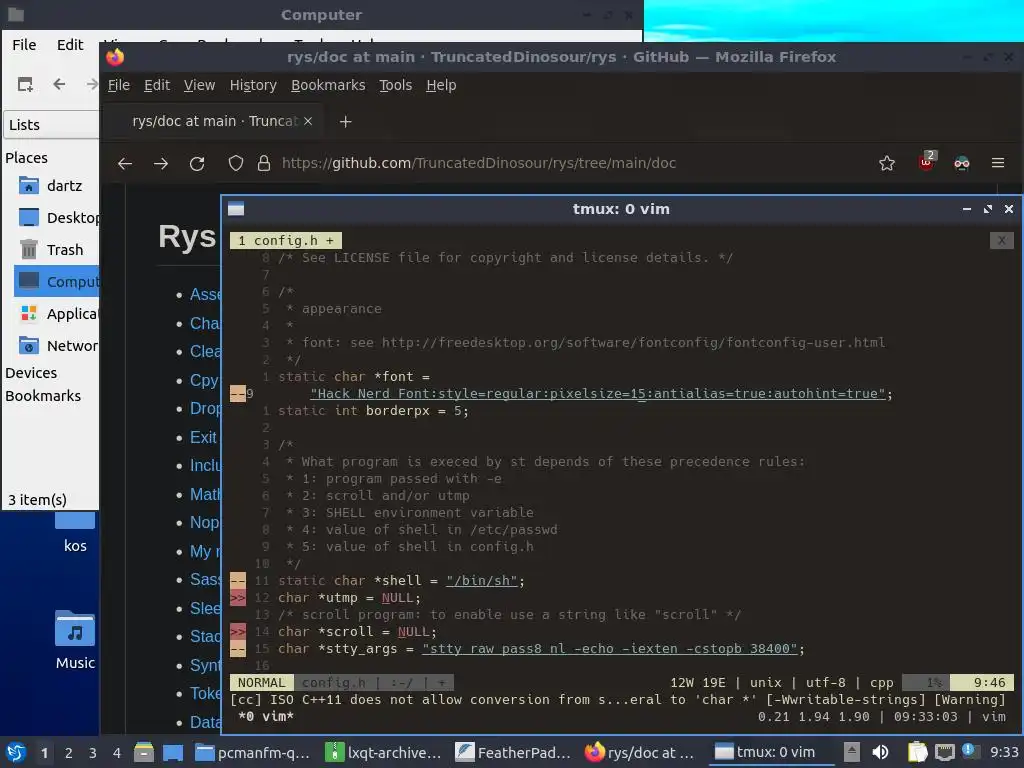The height and width of the screenshot is (768, 1024).
Task: Open File menu in Computer window
Action: click(24, 45)
